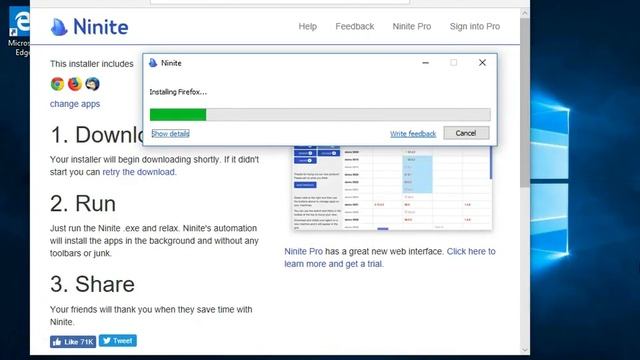Open the Ninite Pro link in promo text
The height and width of the screenshot is (360, 640).
(x=303, y=251)
